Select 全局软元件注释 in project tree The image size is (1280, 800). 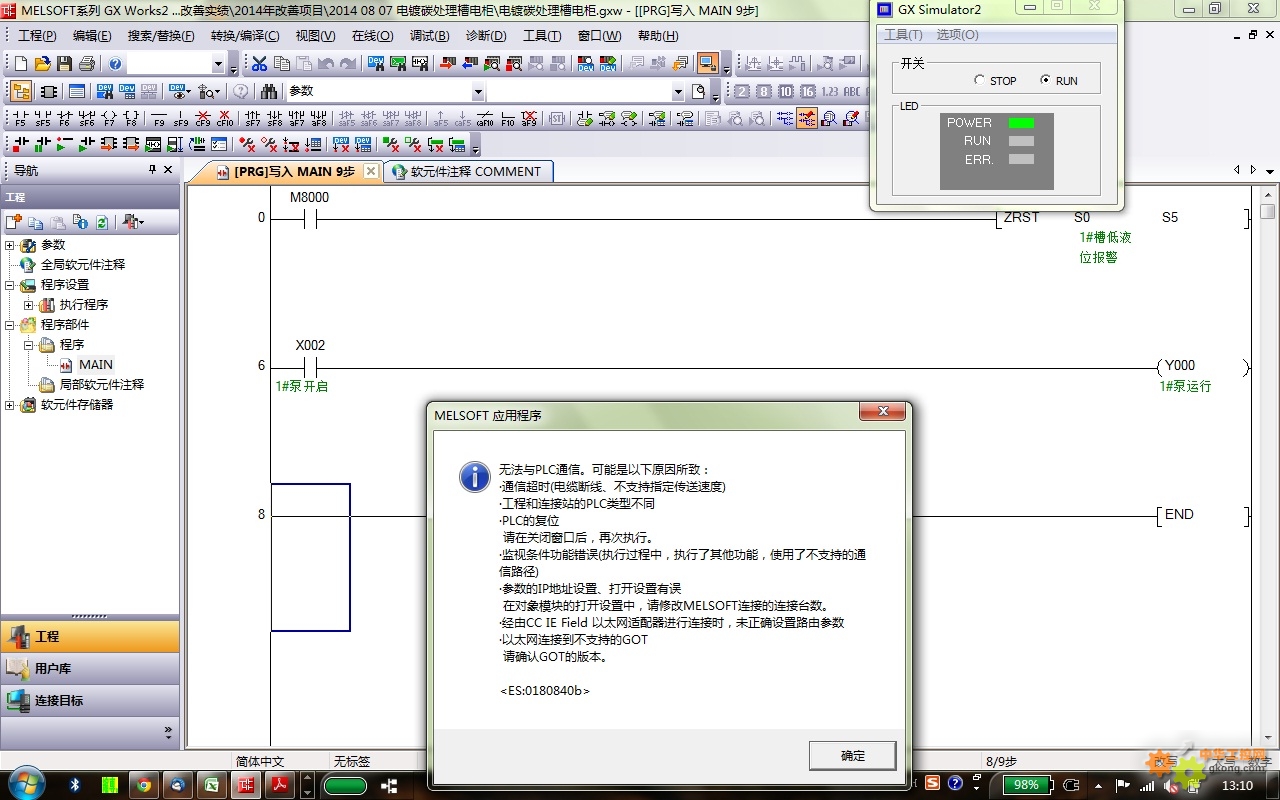(x=83, y=265)
